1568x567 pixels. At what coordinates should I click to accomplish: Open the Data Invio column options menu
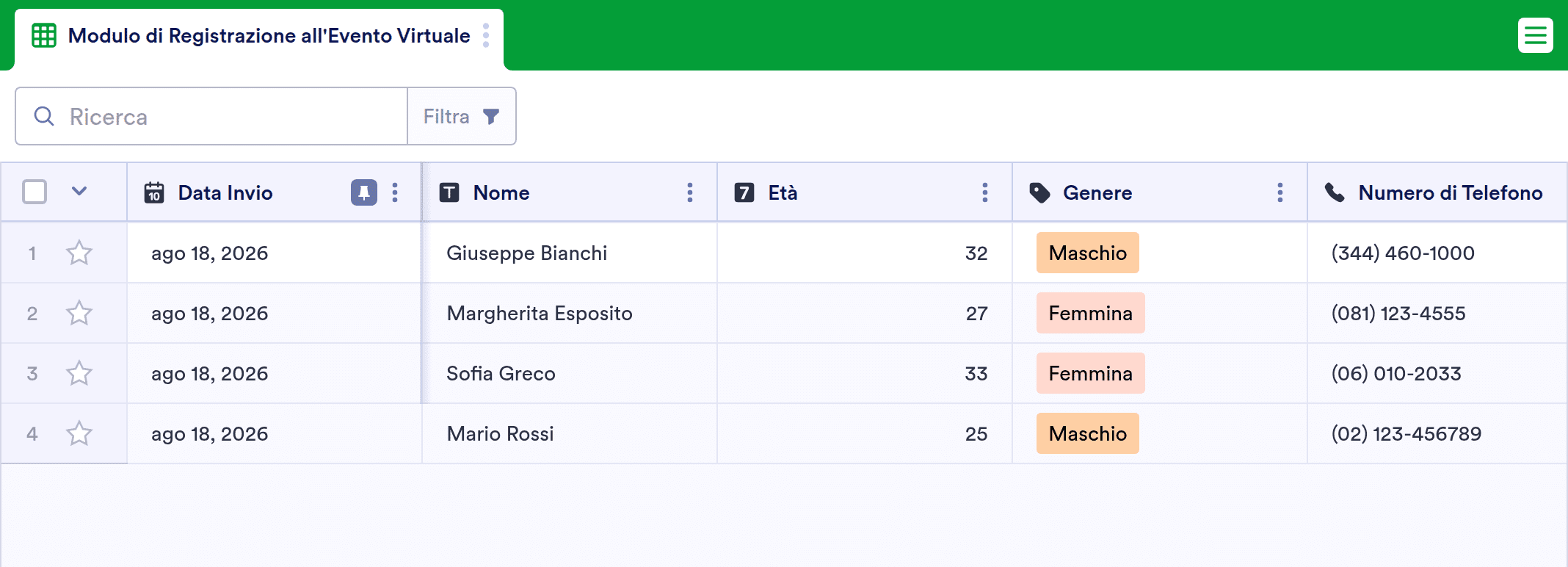[395, 192]
